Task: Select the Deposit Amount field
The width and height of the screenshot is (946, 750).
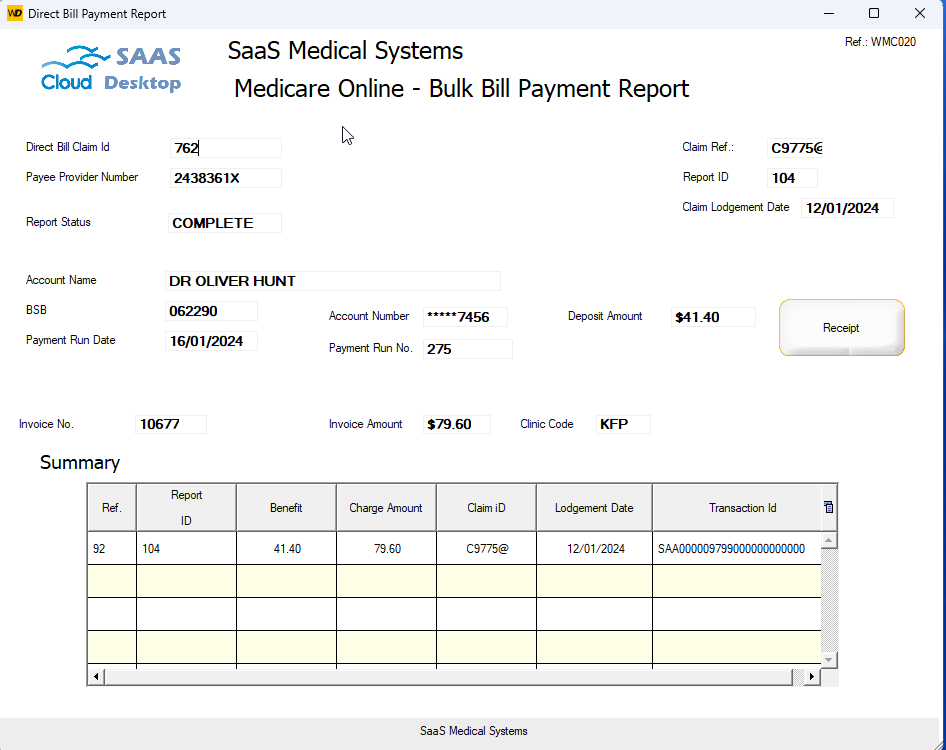Action: click(713, 317)
